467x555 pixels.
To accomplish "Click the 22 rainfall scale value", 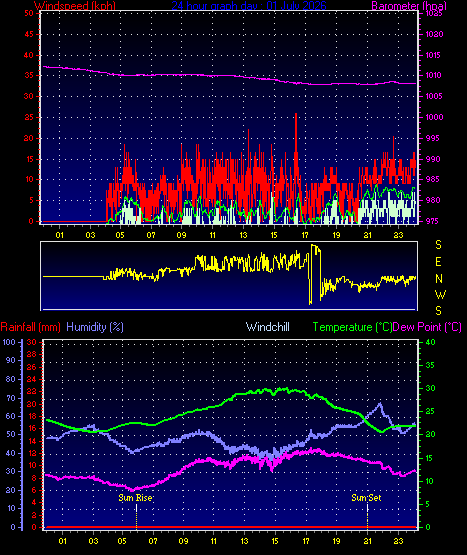I will click(32, 391).
